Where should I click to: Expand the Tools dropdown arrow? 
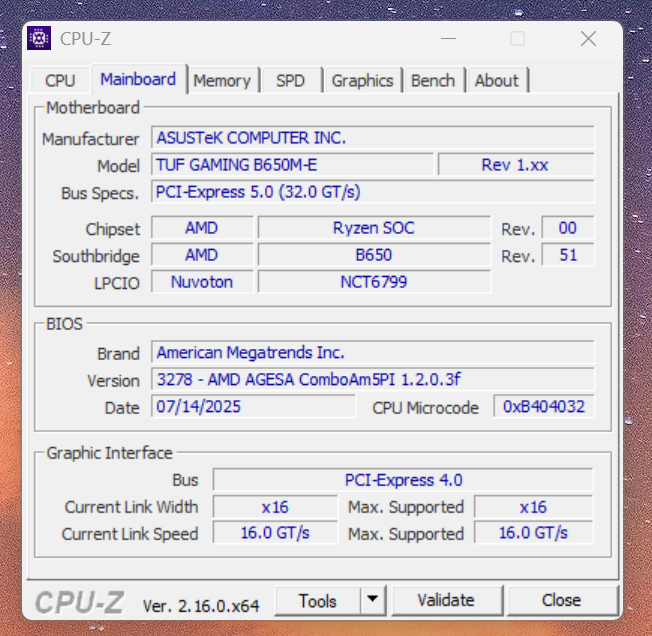(x=372, y=601)
